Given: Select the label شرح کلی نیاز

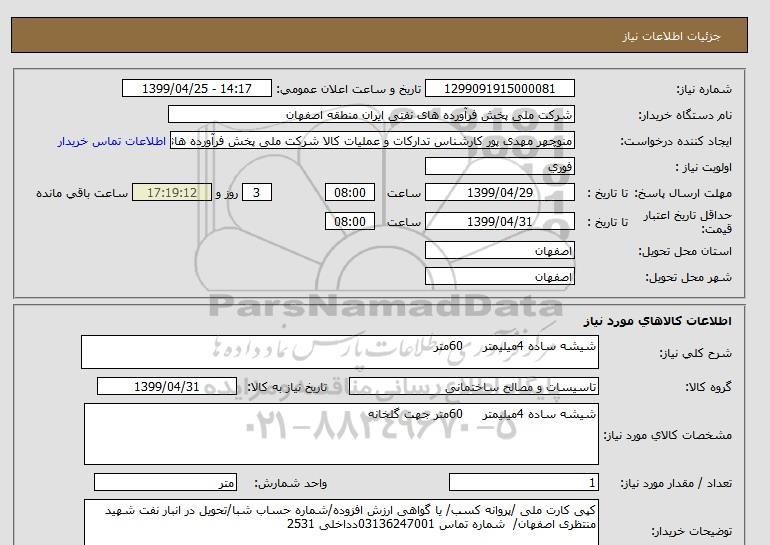Looking at the screenshot, I should (695, 353).
